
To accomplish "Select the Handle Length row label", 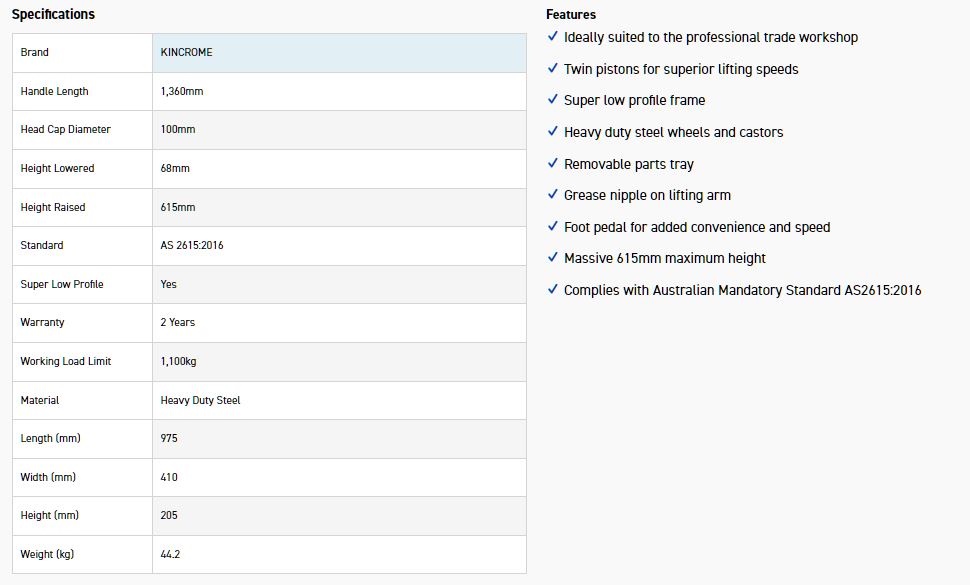I will 54,91.
